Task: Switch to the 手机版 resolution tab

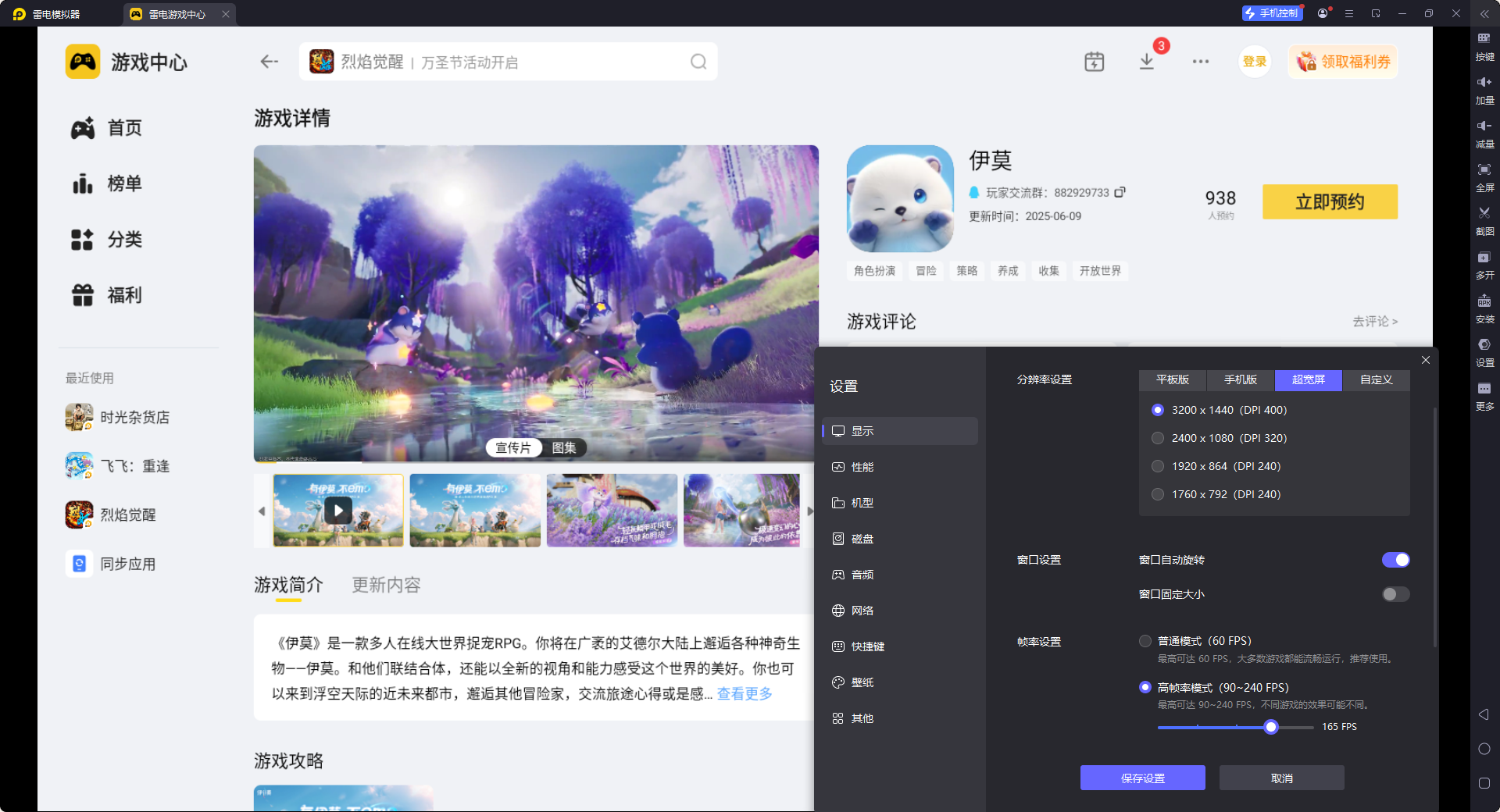Action: (1240, 380)
